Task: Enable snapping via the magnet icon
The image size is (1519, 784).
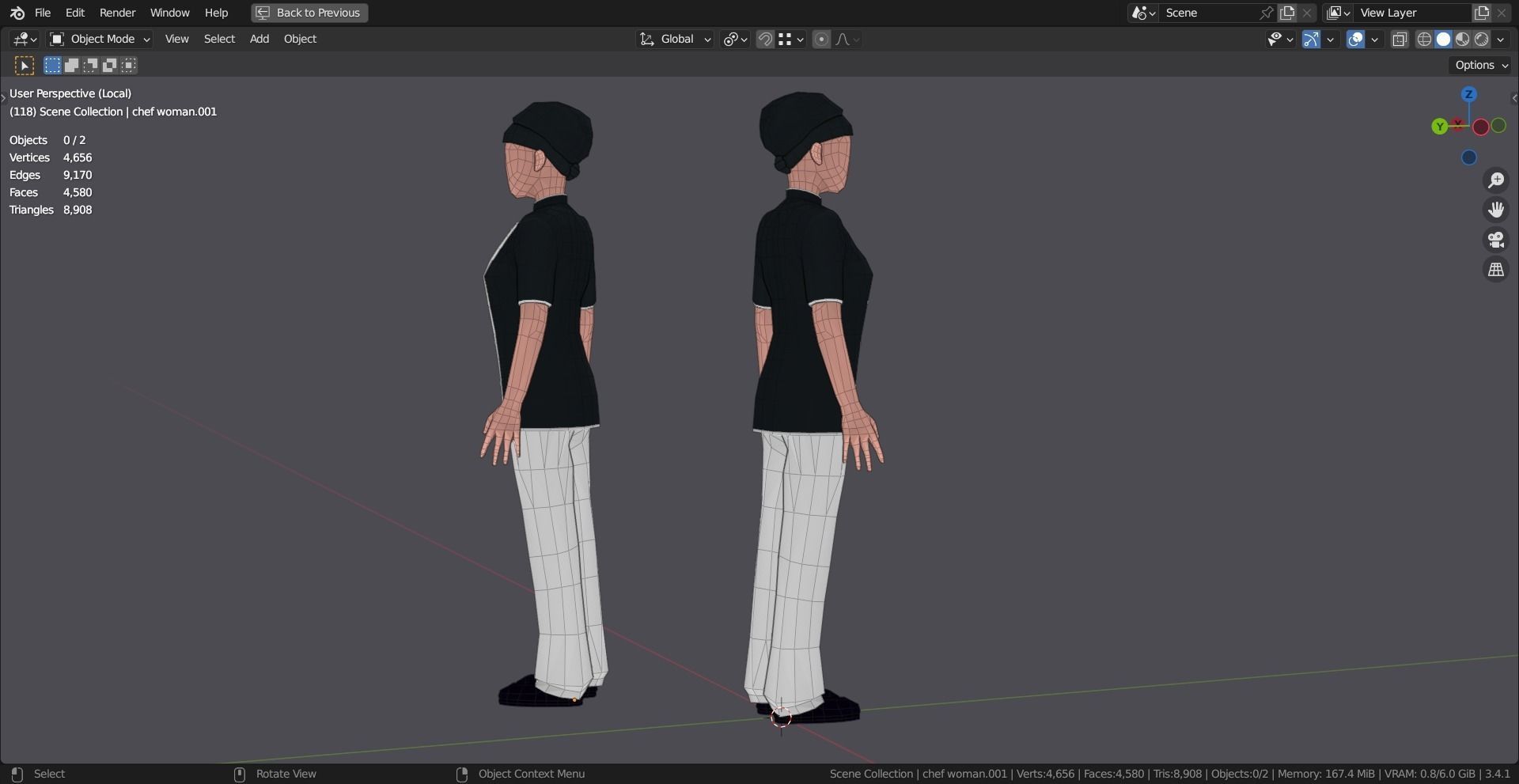Action: (x=764, y=39)
